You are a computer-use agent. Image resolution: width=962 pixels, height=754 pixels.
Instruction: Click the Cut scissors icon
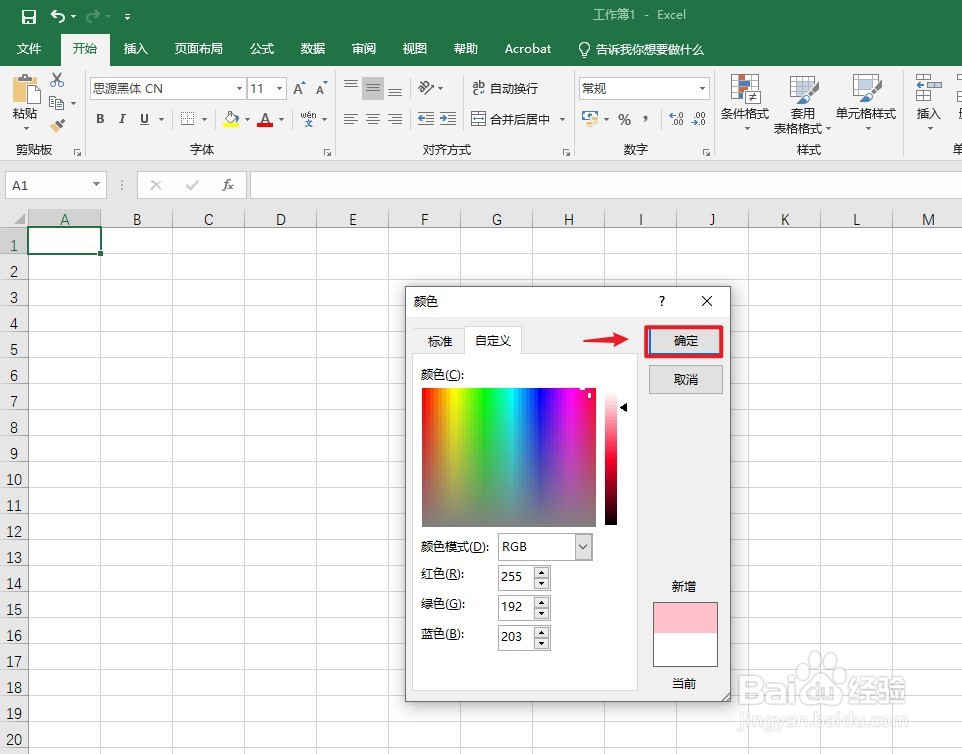click(57, 80)
